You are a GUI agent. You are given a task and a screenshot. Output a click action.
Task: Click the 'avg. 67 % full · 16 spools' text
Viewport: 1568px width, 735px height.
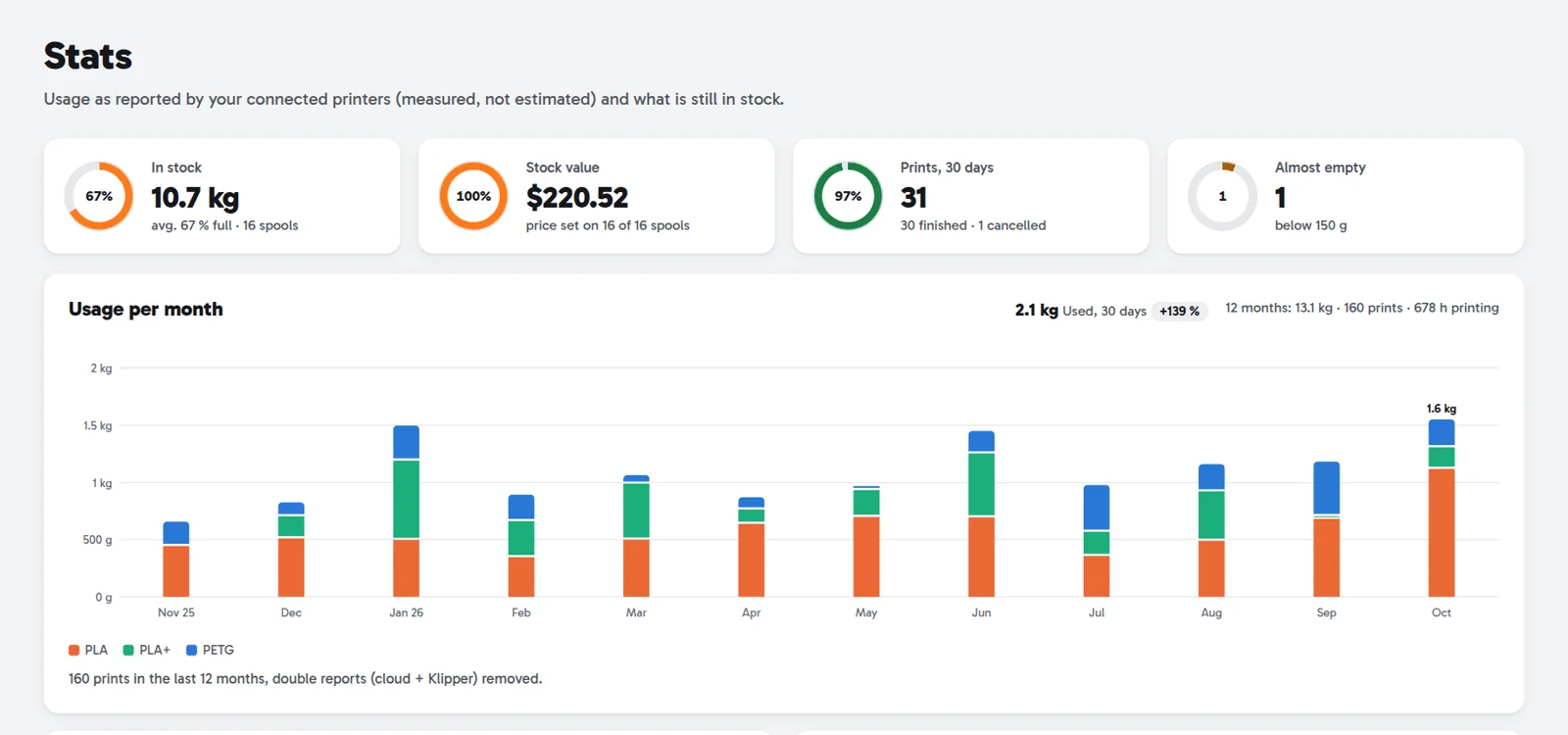[224, 225]
